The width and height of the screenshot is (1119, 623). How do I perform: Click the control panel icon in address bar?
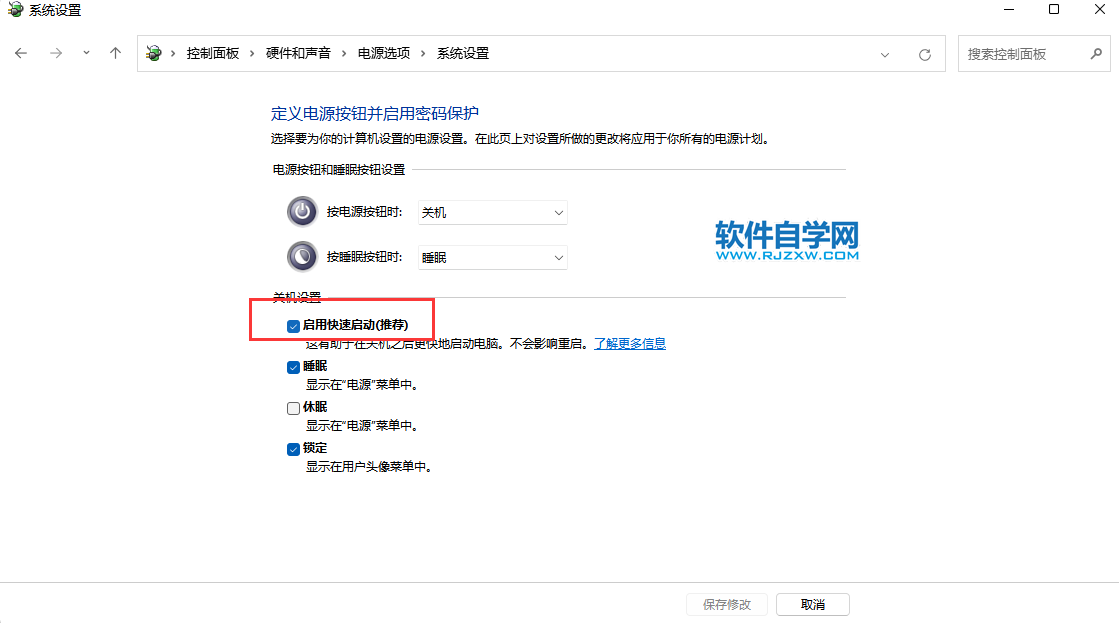pyautogui.click(x=154, y=53)
